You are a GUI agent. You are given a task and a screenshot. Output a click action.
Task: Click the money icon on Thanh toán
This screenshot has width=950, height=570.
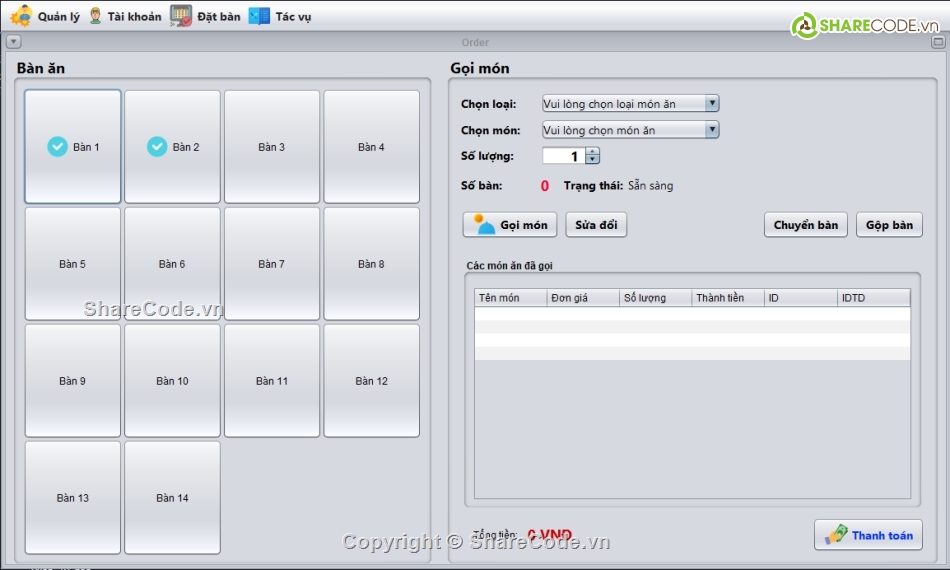tap(836, 535)
